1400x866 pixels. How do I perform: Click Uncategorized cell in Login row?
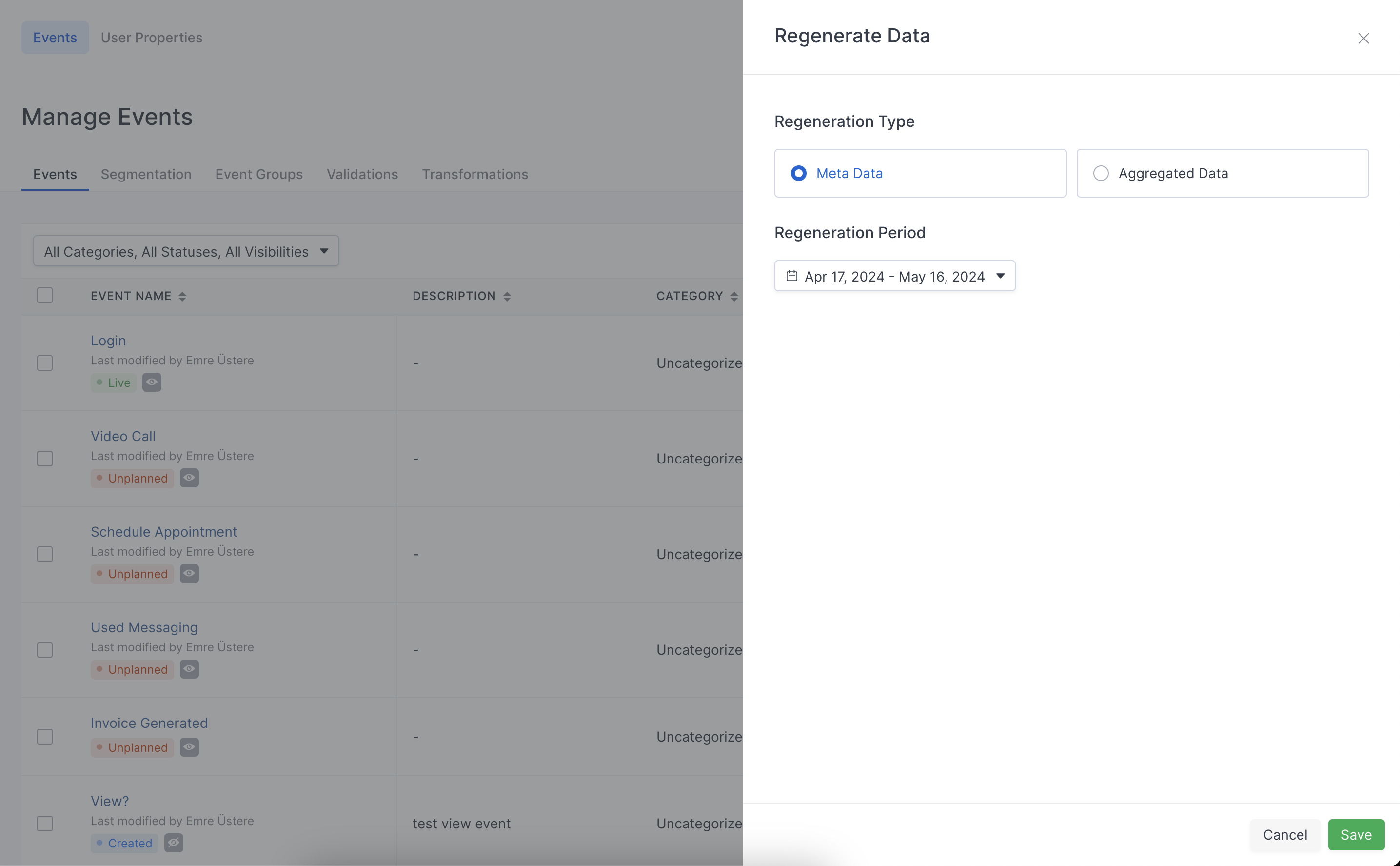coord(699,363)
